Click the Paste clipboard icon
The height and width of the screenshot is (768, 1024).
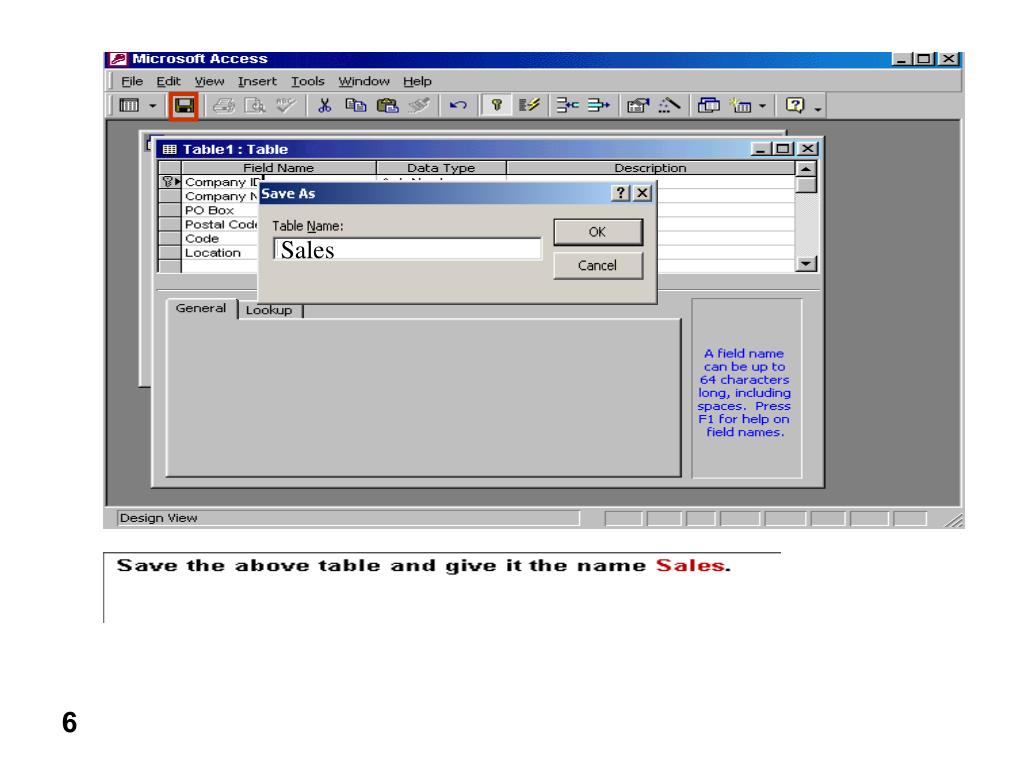pos(387,105)
